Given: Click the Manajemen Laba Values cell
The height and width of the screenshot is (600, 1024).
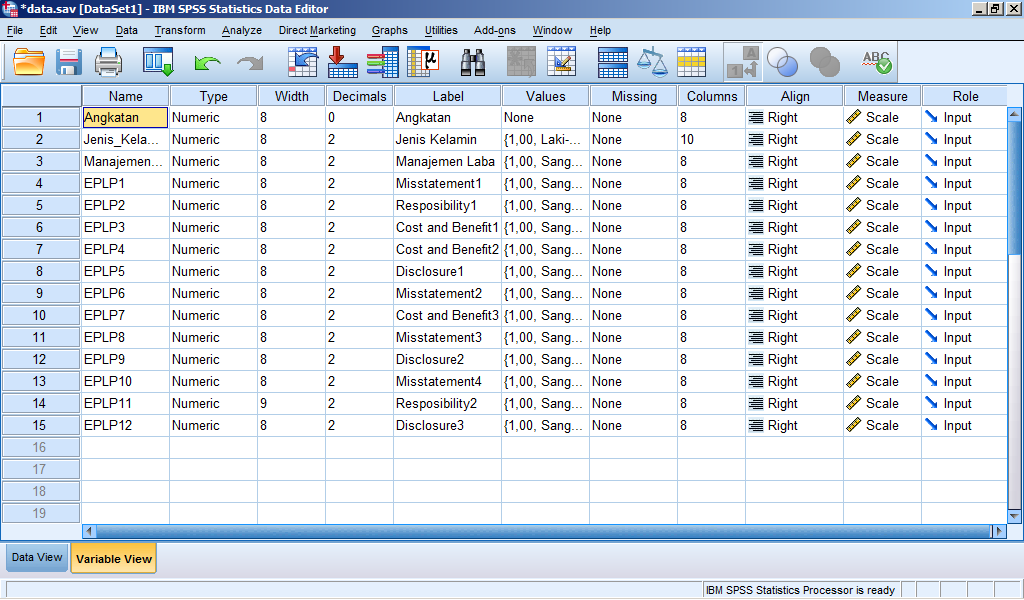Looking at the screenshot, I should click(545, 161).
